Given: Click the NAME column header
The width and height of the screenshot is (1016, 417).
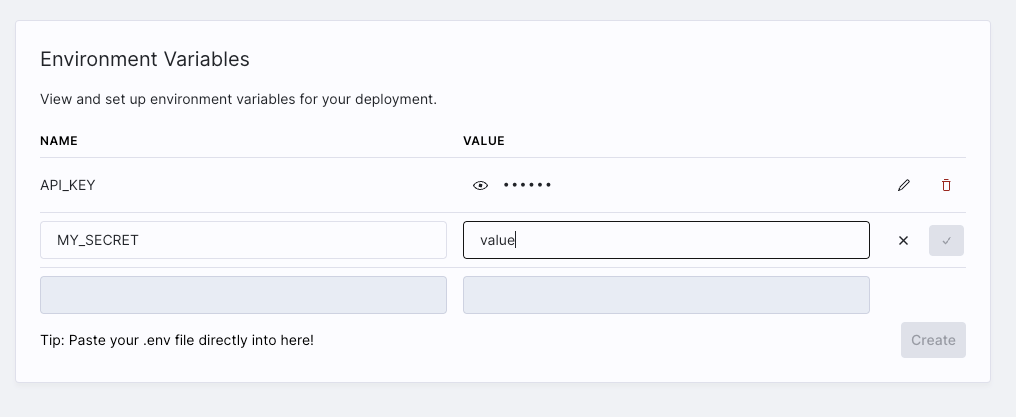Looking at the screenshot, I should tap(59, 141).
